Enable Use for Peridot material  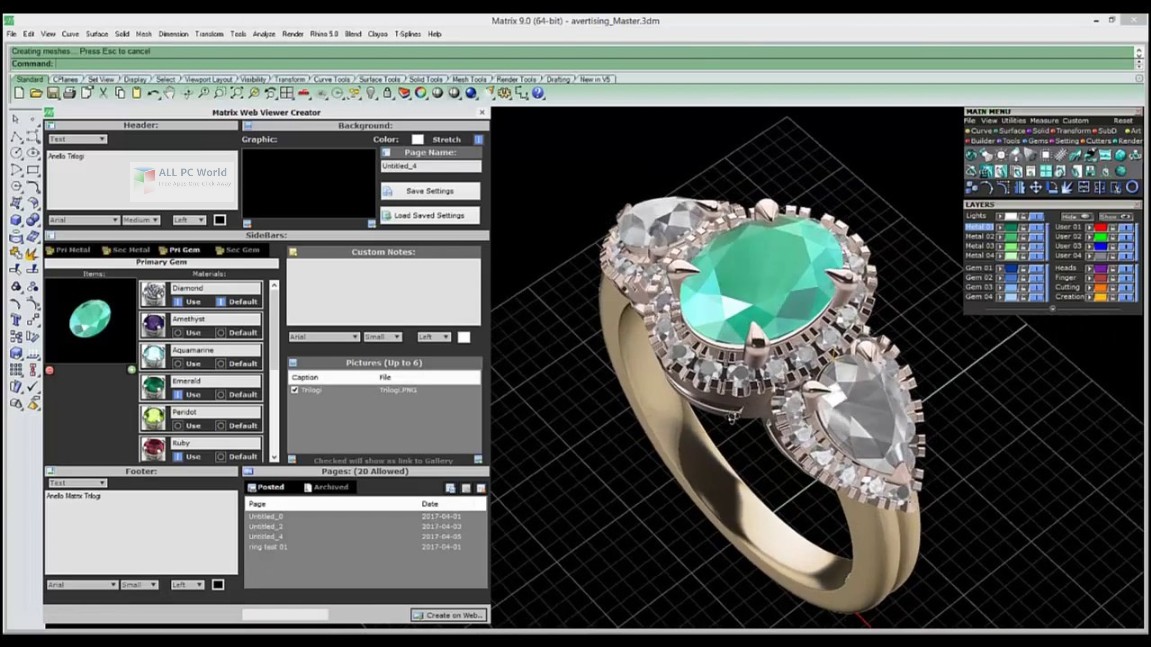pos(178,425)
